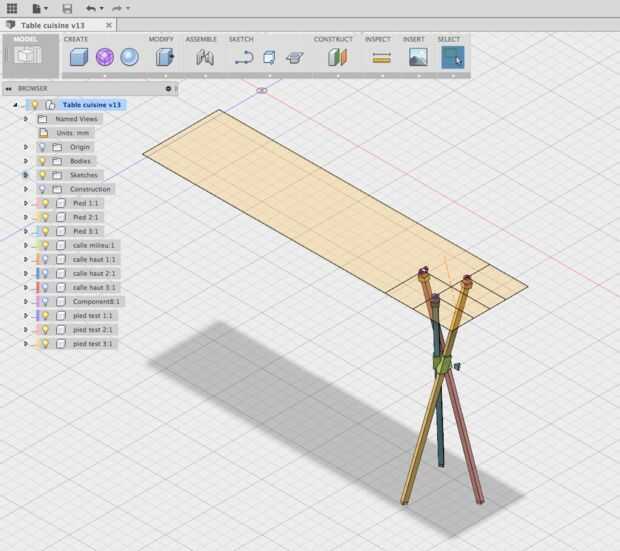
Task: Expand the Pied 3:1 component
Action: coord(26,231)
